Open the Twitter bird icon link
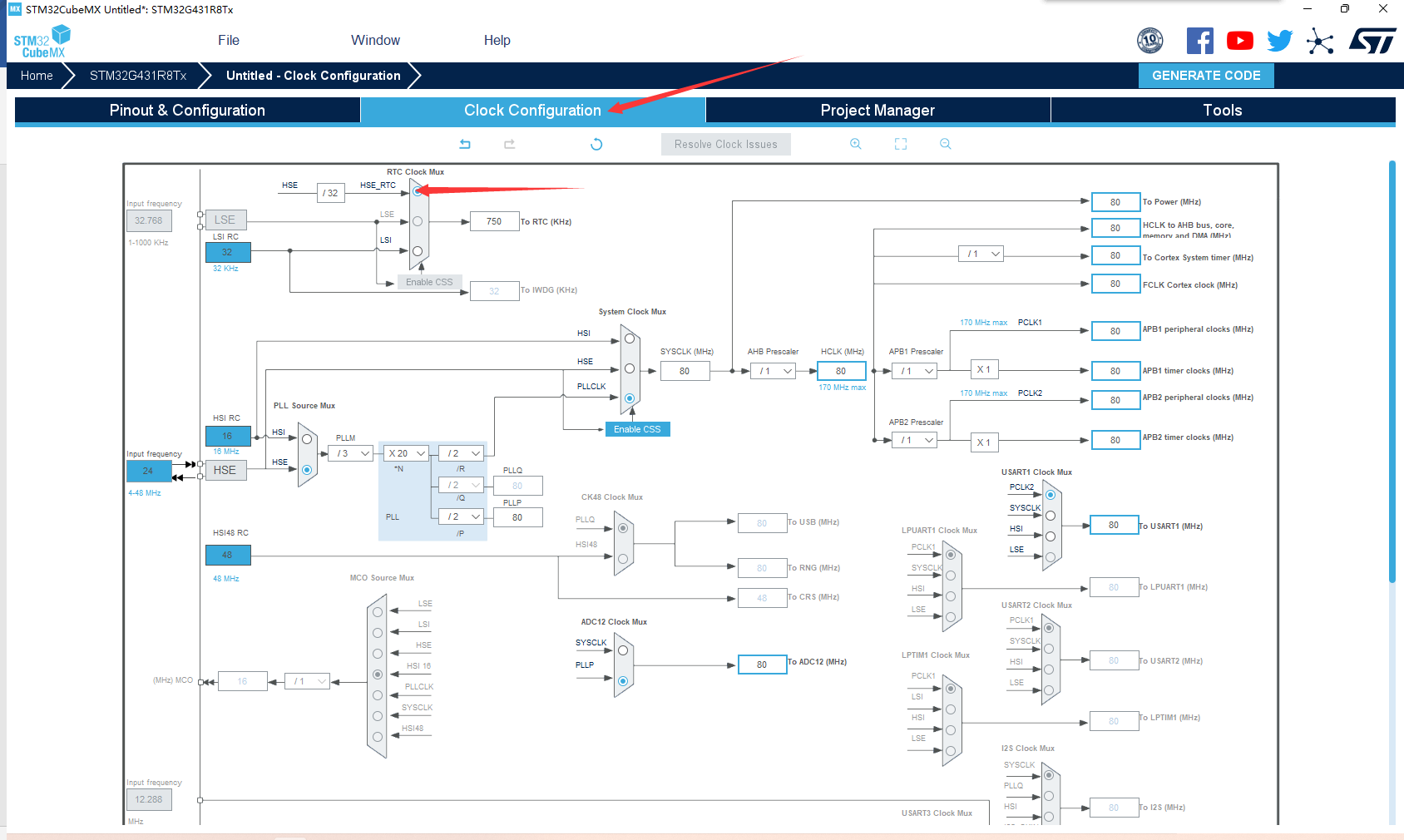Screen dimensions: 1404x840 [x=1280, y=41]
